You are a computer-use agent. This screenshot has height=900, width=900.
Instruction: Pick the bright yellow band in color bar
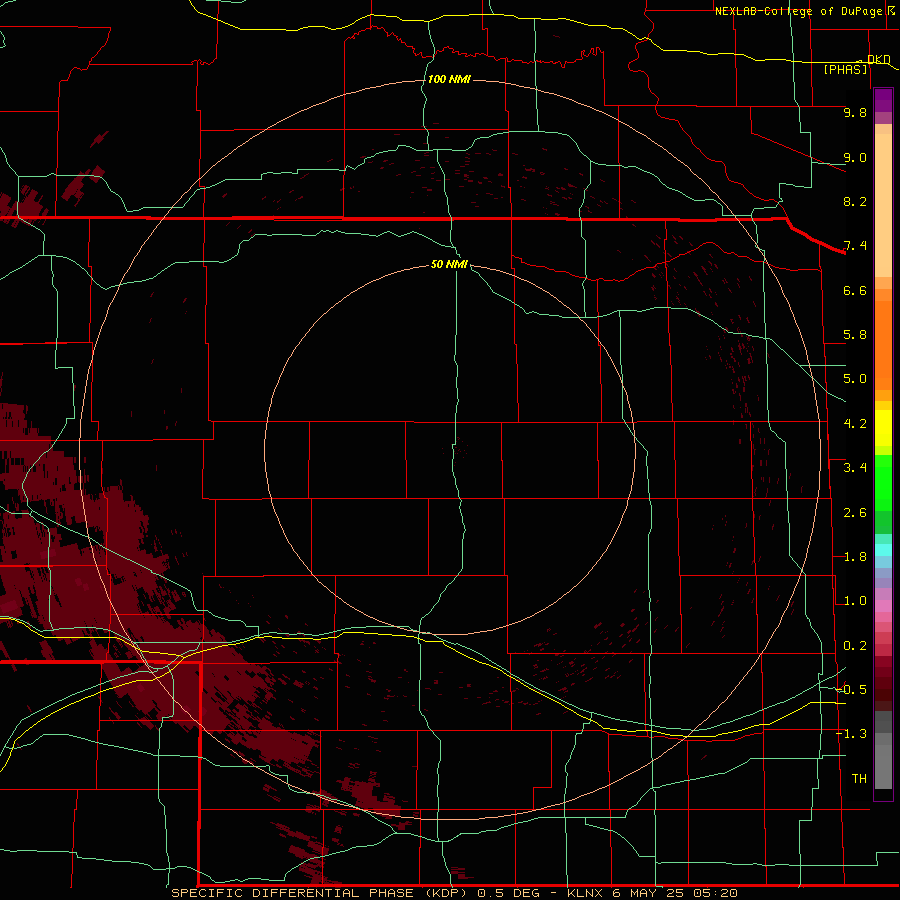883,428
